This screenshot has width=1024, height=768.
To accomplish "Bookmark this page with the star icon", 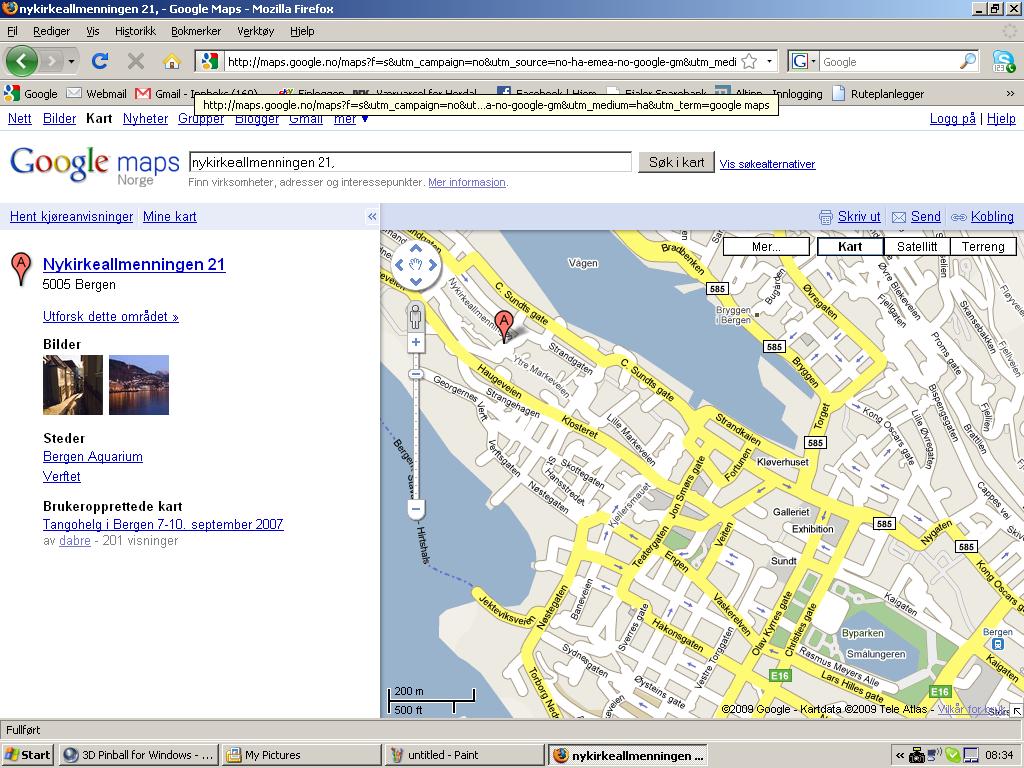I will point(750,61).
